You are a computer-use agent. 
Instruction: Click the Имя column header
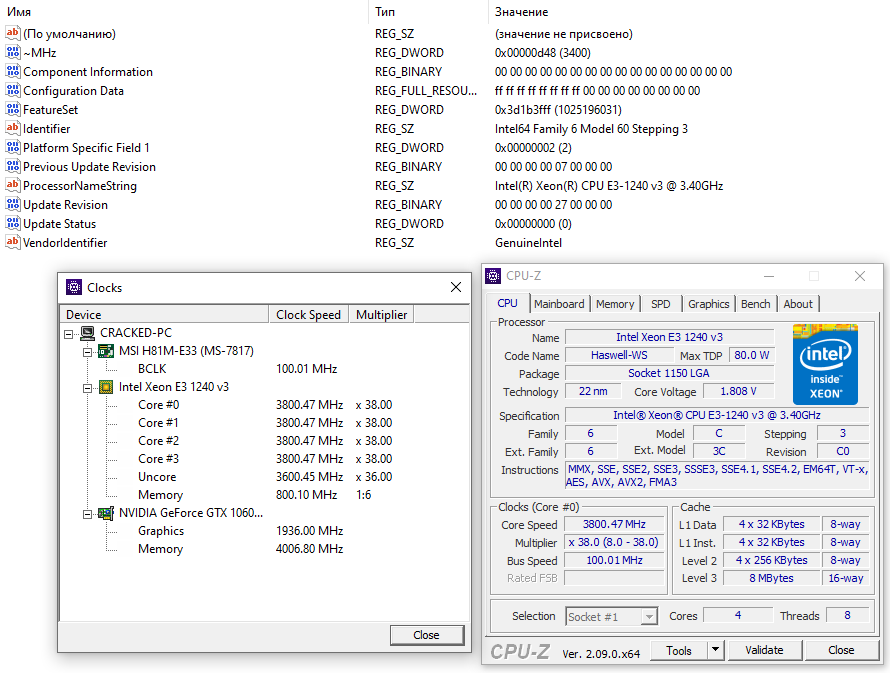[x=184, y=11]
